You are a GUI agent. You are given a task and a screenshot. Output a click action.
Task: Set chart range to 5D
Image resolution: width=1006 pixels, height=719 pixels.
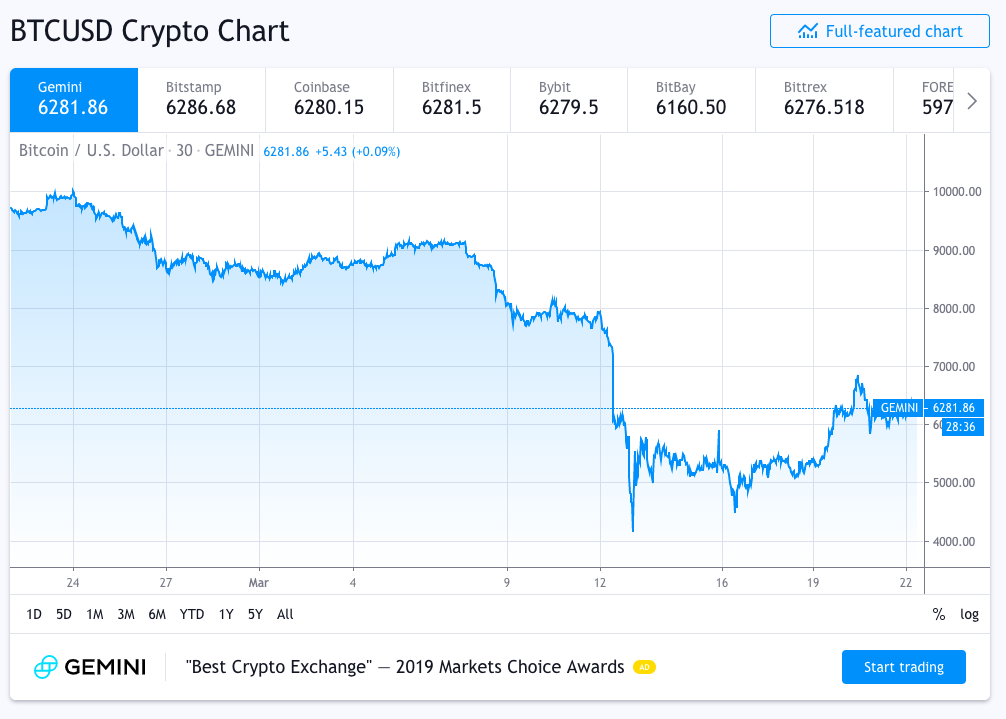64,614
